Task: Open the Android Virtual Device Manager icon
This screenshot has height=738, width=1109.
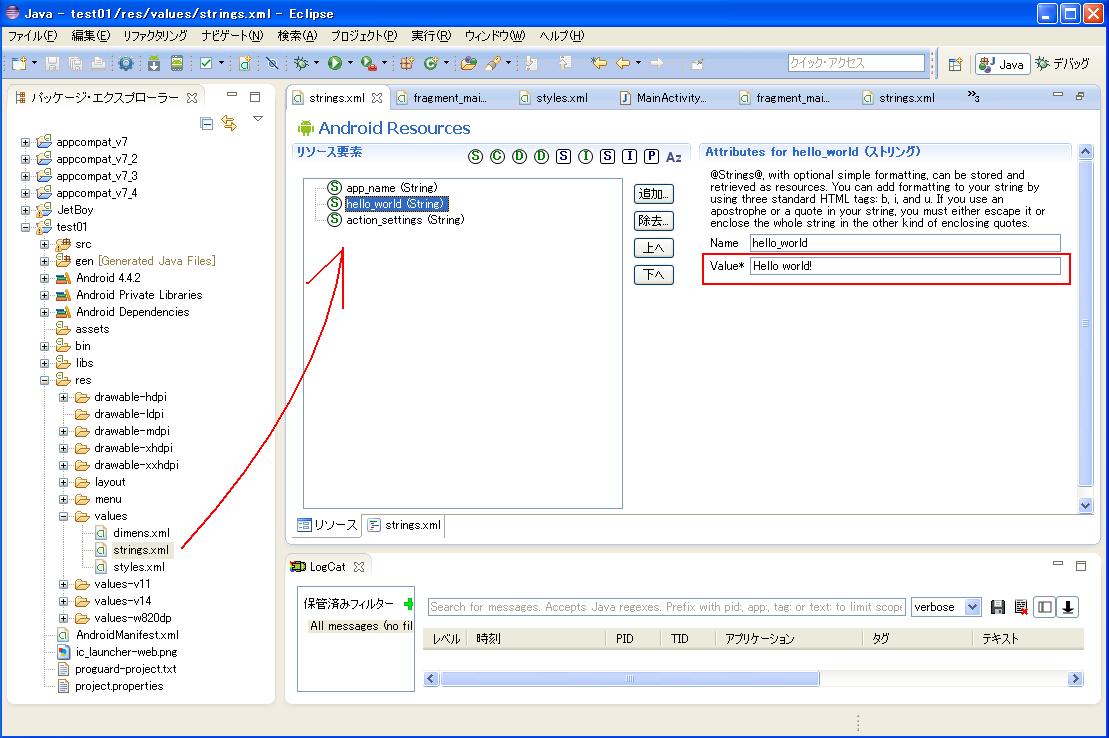Action: tap(177, 64)
